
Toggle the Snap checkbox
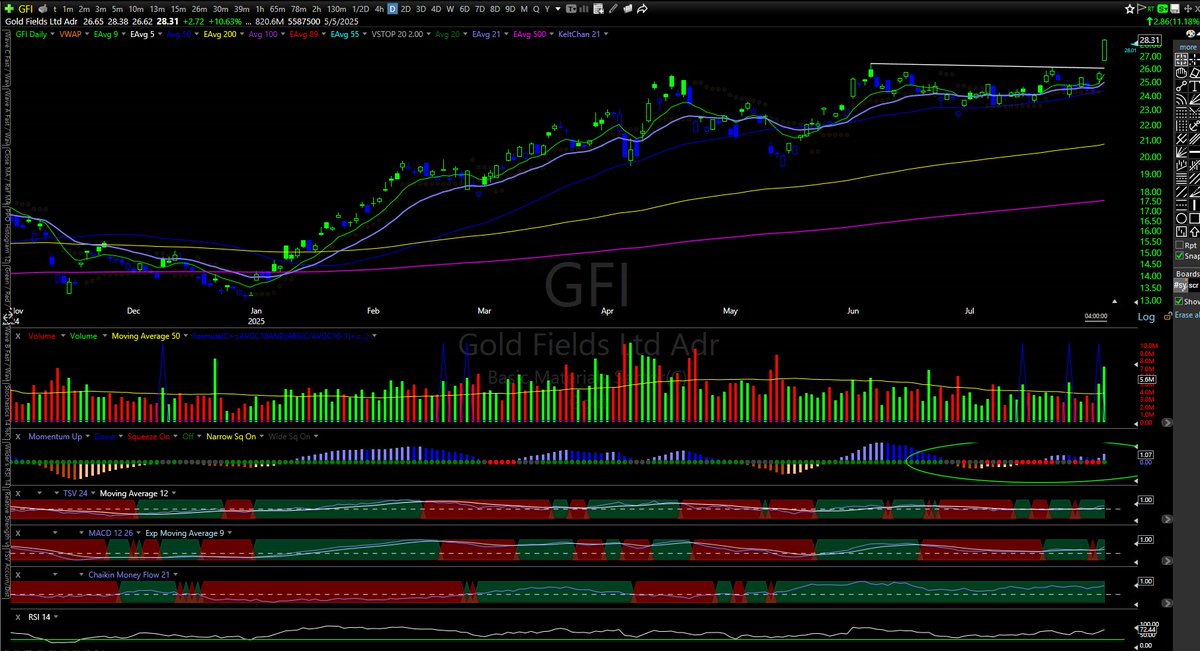point(1180,255)
